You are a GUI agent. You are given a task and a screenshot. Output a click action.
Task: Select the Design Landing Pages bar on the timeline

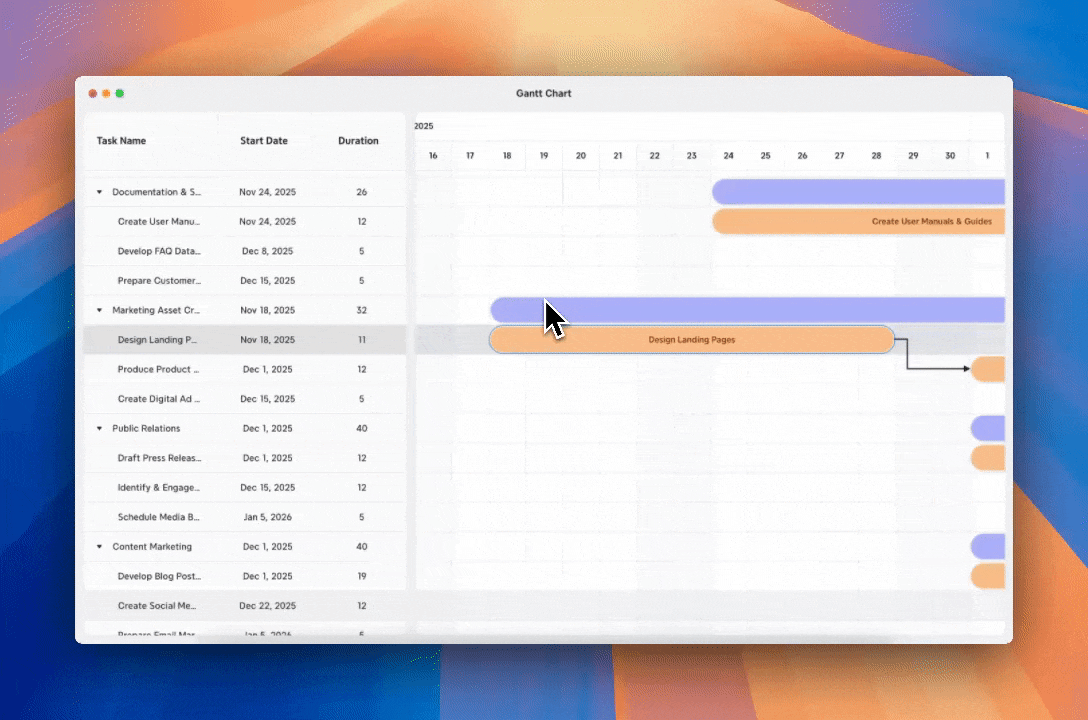[692, 340]
